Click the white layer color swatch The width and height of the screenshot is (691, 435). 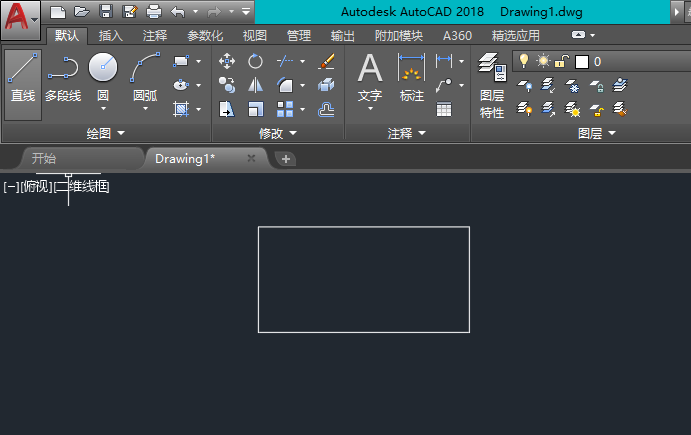[582, 62]
